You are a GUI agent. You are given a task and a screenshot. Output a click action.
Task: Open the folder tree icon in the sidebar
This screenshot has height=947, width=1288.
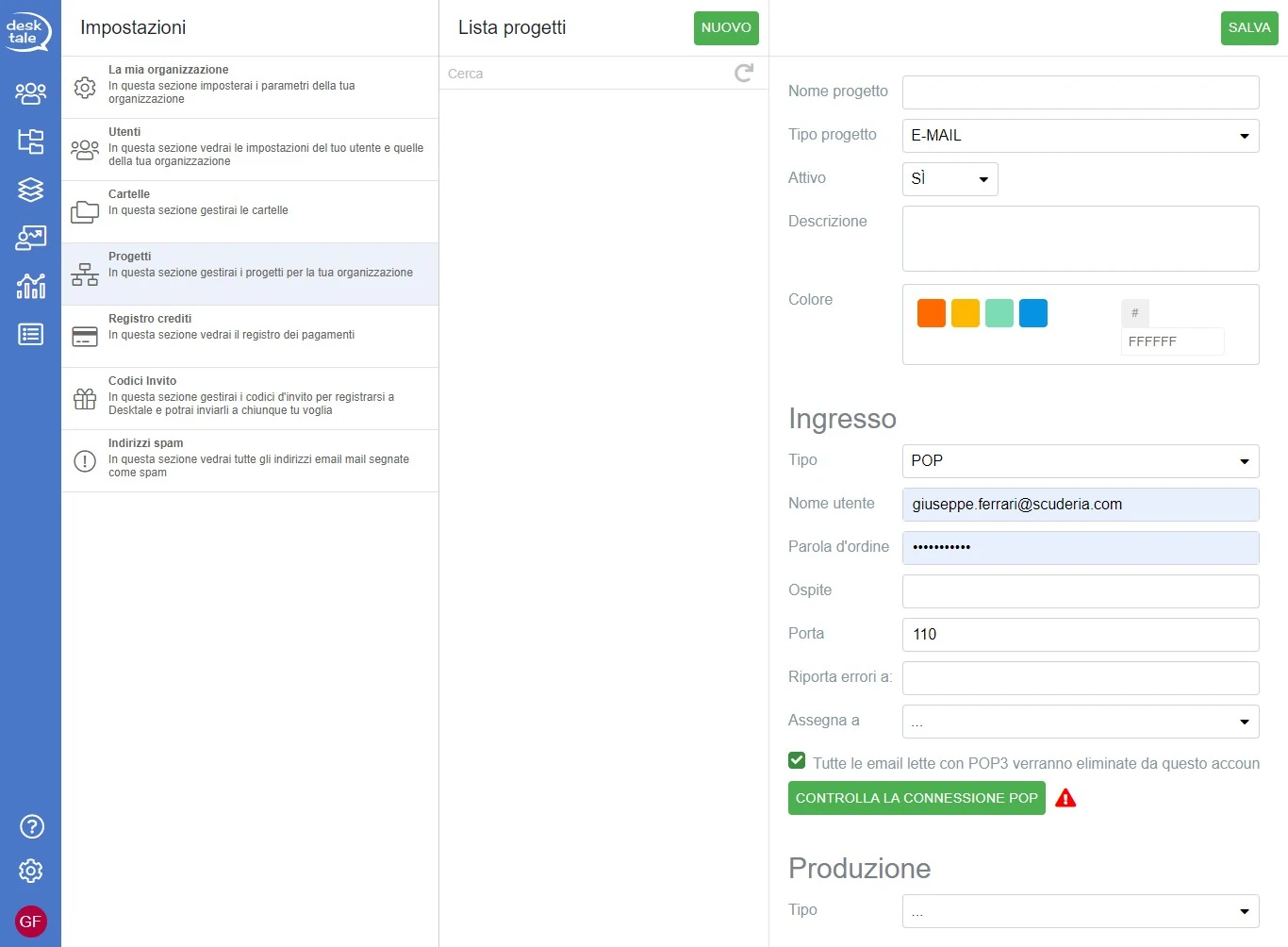(x=30, y=141)
